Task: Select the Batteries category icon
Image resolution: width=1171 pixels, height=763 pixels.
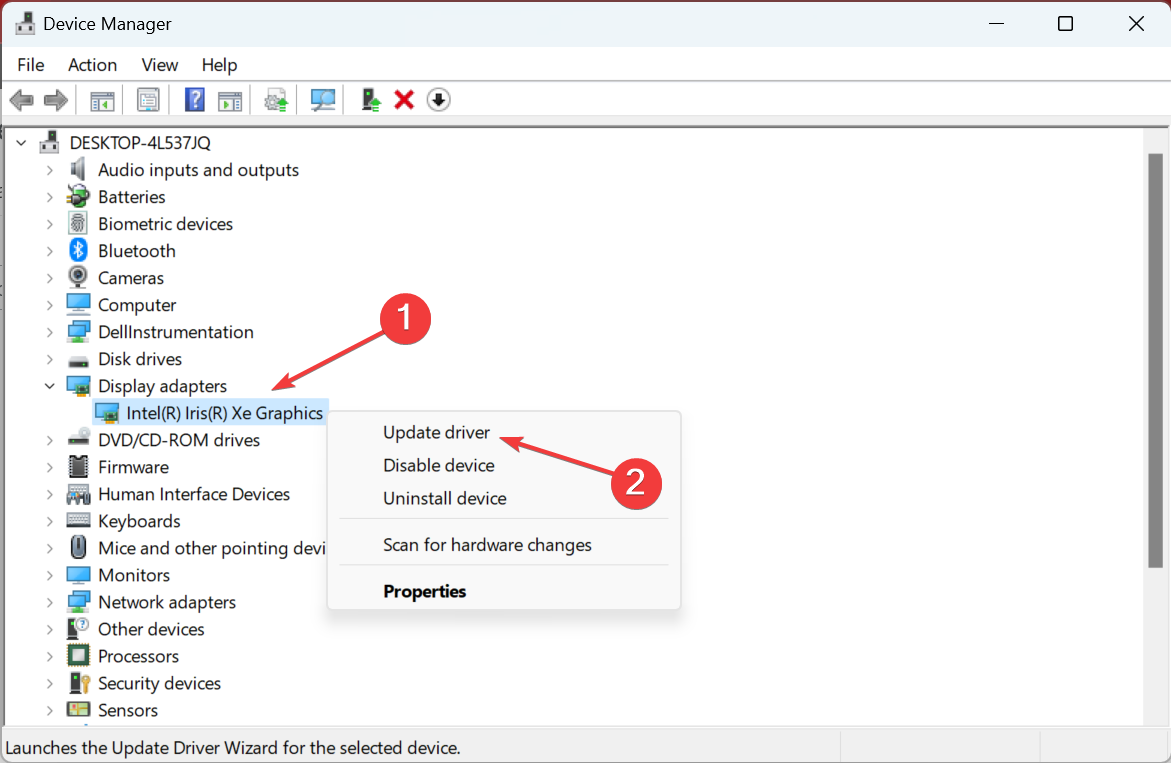Action: (x=78, y=197)
